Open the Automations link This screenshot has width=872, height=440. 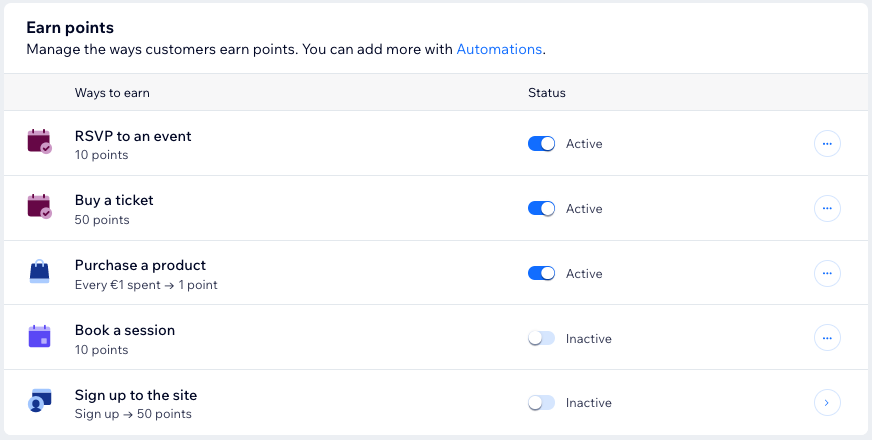coord(499,49)
